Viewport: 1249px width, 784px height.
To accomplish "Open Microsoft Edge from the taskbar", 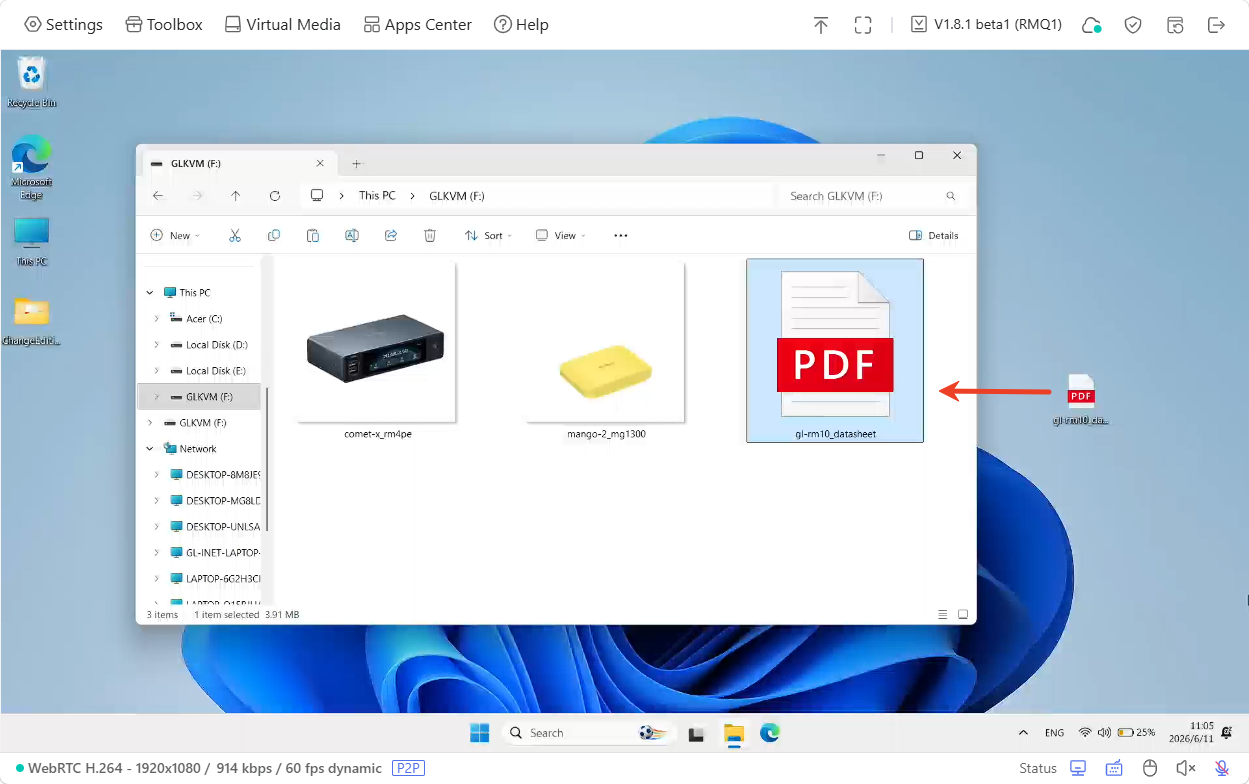I will tap(769, 733).
